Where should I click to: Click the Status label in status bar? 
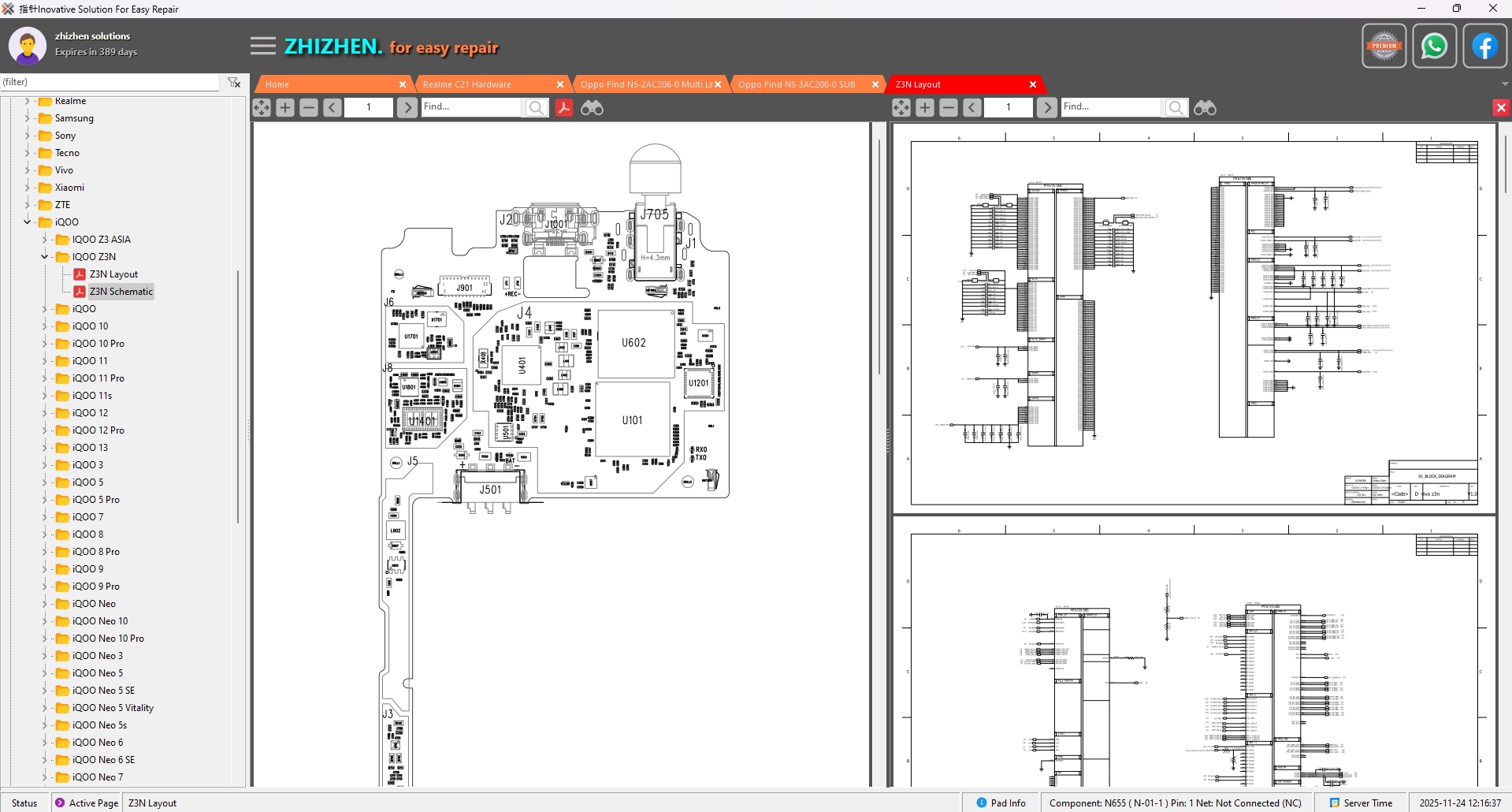(24, 803)
